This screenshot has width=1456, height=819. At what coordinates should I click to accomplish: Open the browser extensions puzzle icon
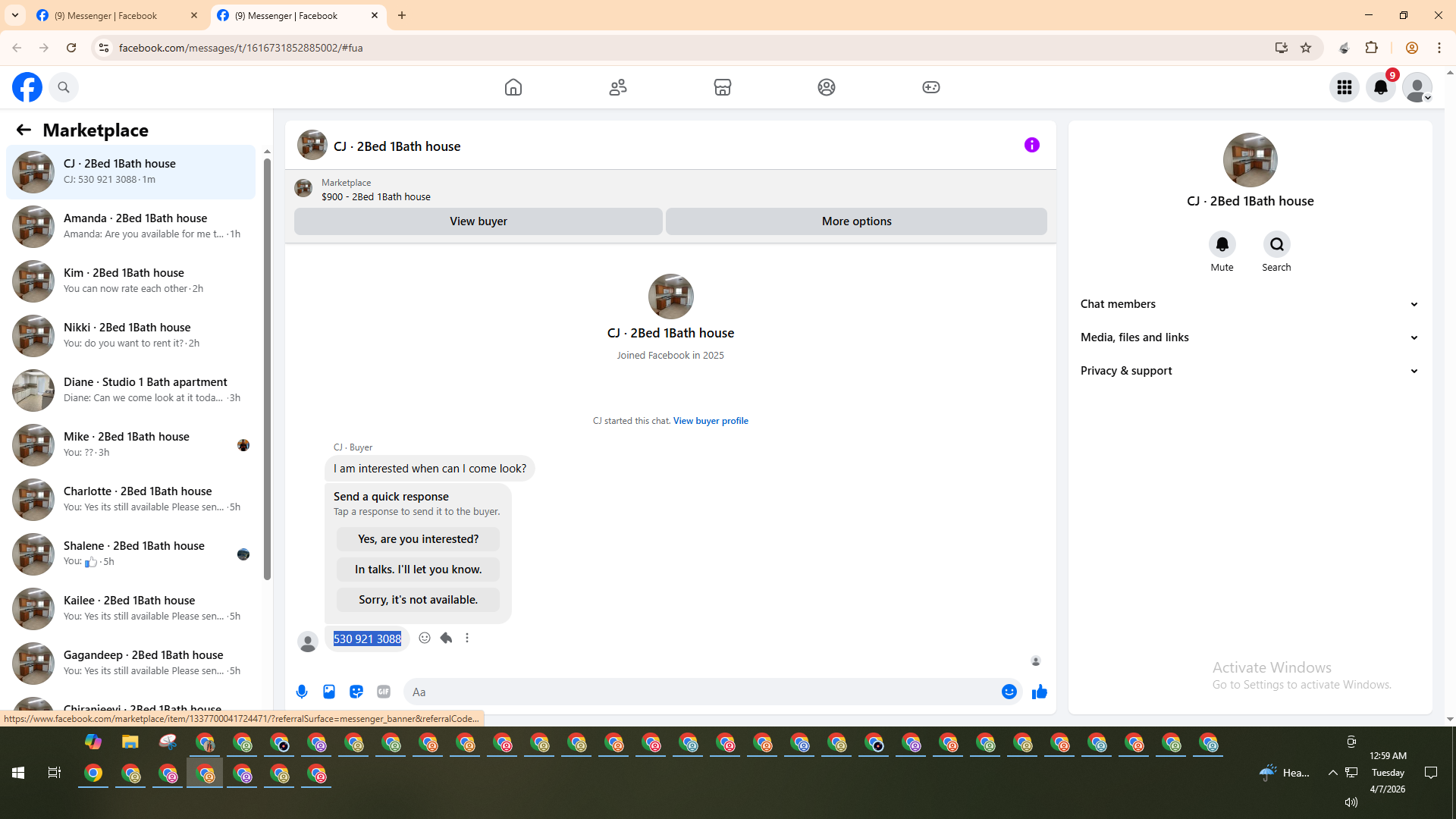pos(1371,48)
